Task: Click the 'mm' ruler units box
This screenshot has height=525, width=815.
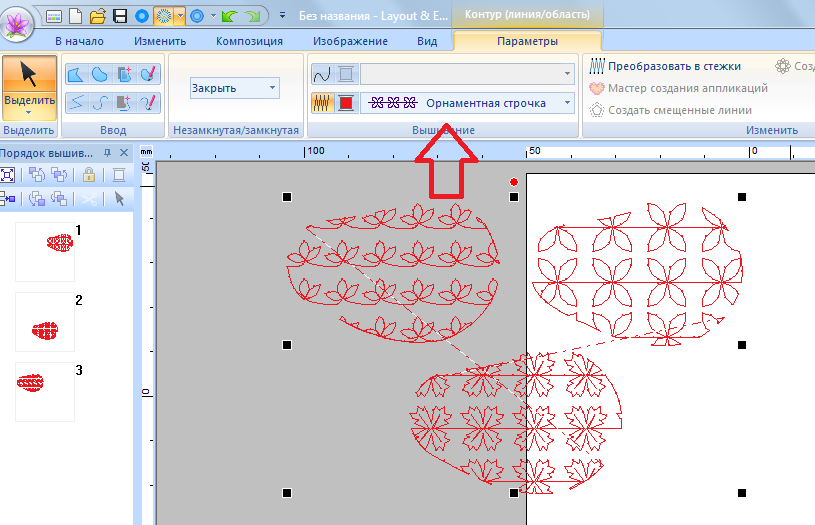Action: pyautogui.click(x=147, y=152)
